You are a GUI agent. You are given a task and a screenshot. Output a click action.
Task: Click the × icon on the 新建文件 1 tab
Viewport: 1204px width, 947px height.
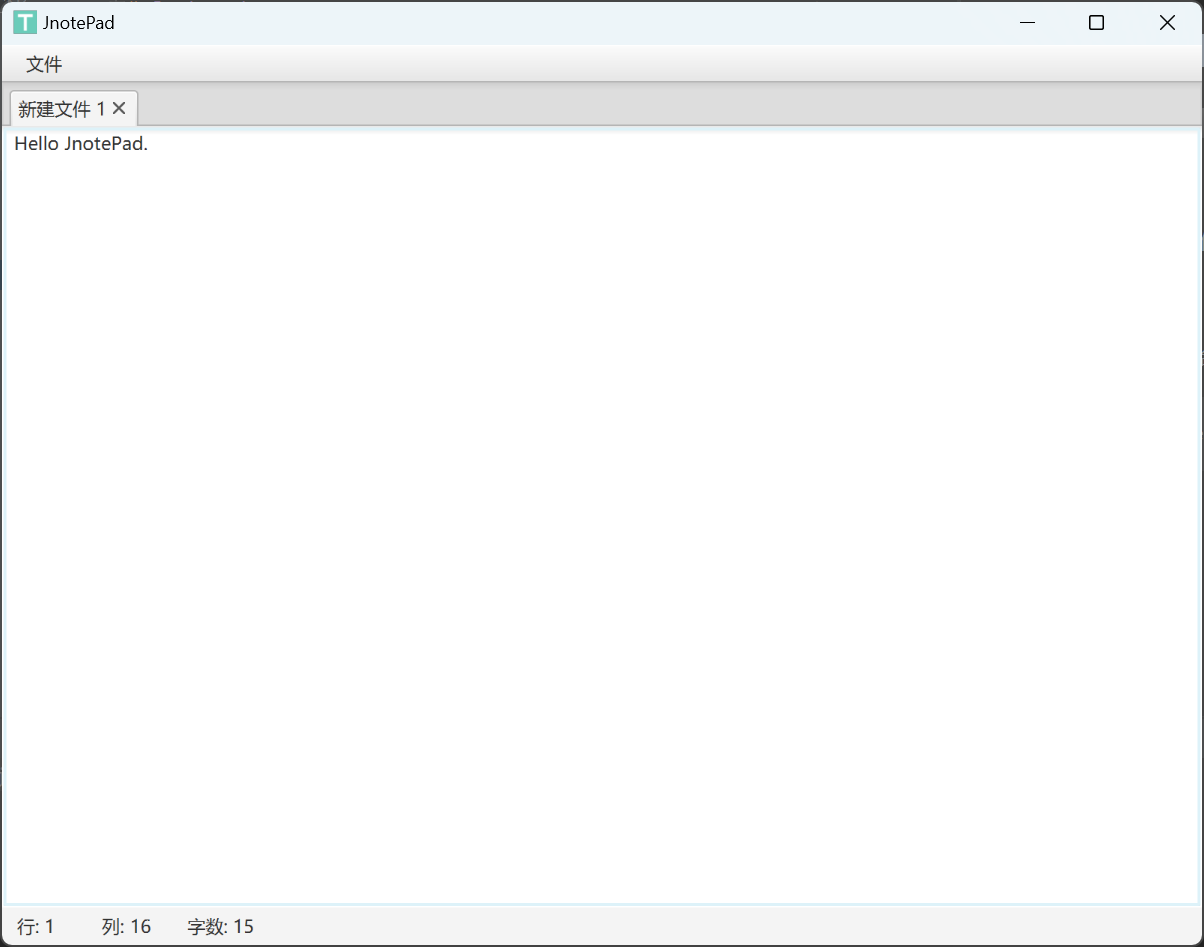point(119,108)
